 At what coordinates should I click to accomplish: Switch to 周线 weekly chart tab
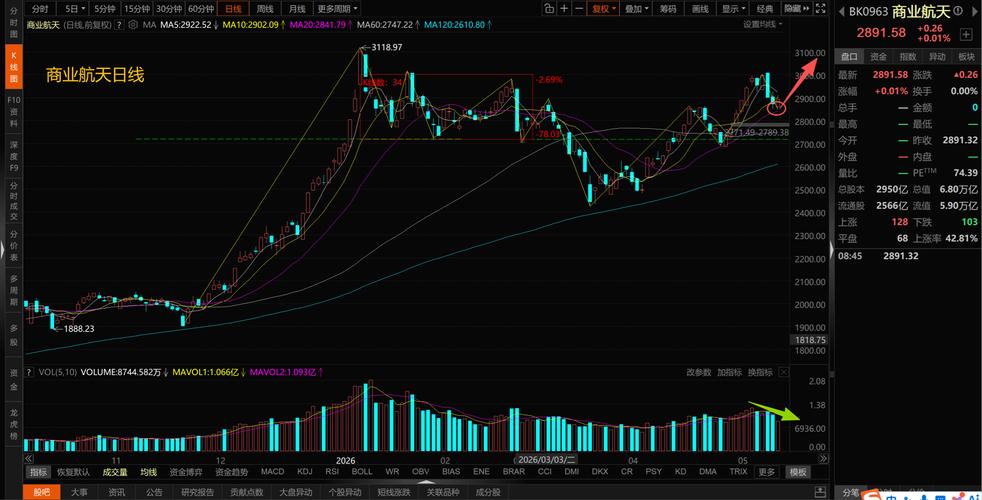(264, 9)
